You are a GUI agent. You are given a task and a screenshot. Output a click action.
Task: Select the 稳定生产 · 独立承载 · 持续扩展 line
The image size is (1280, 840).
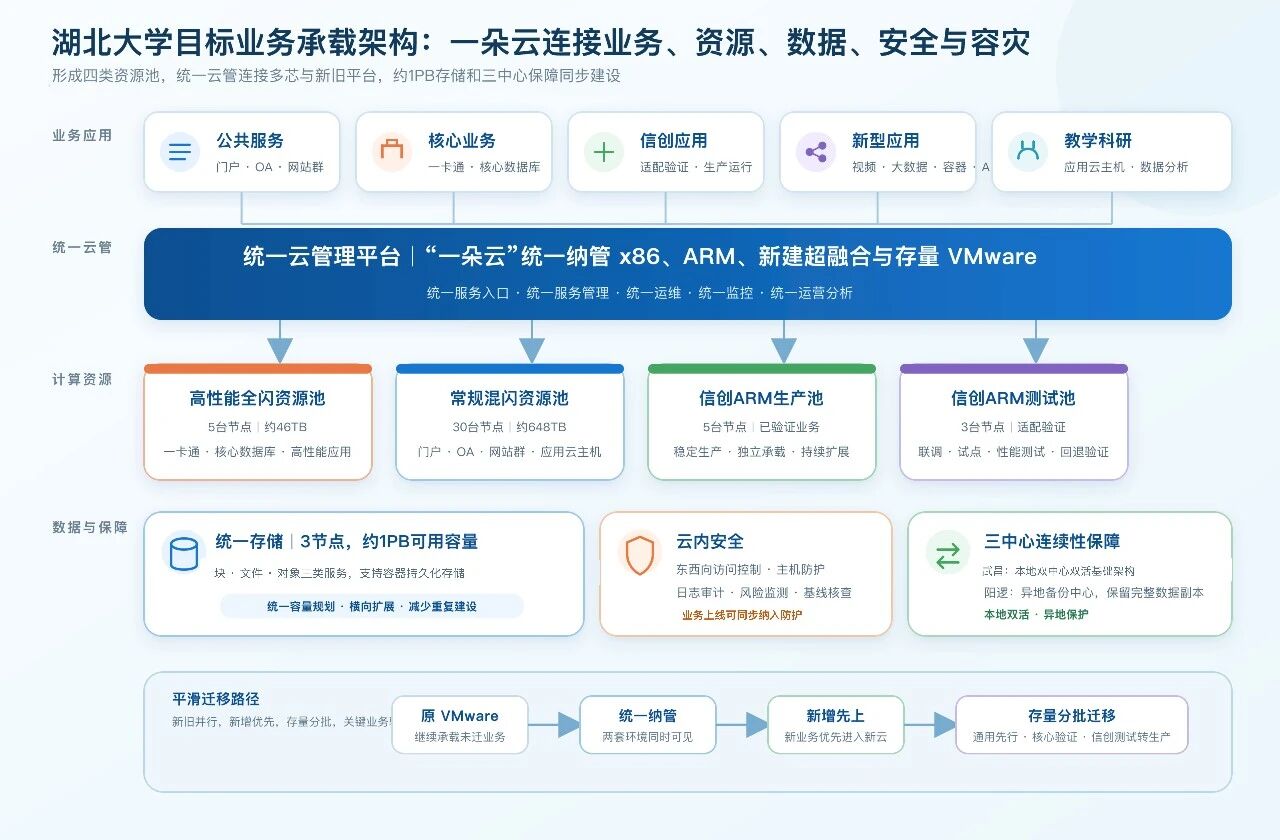(762, 452)
